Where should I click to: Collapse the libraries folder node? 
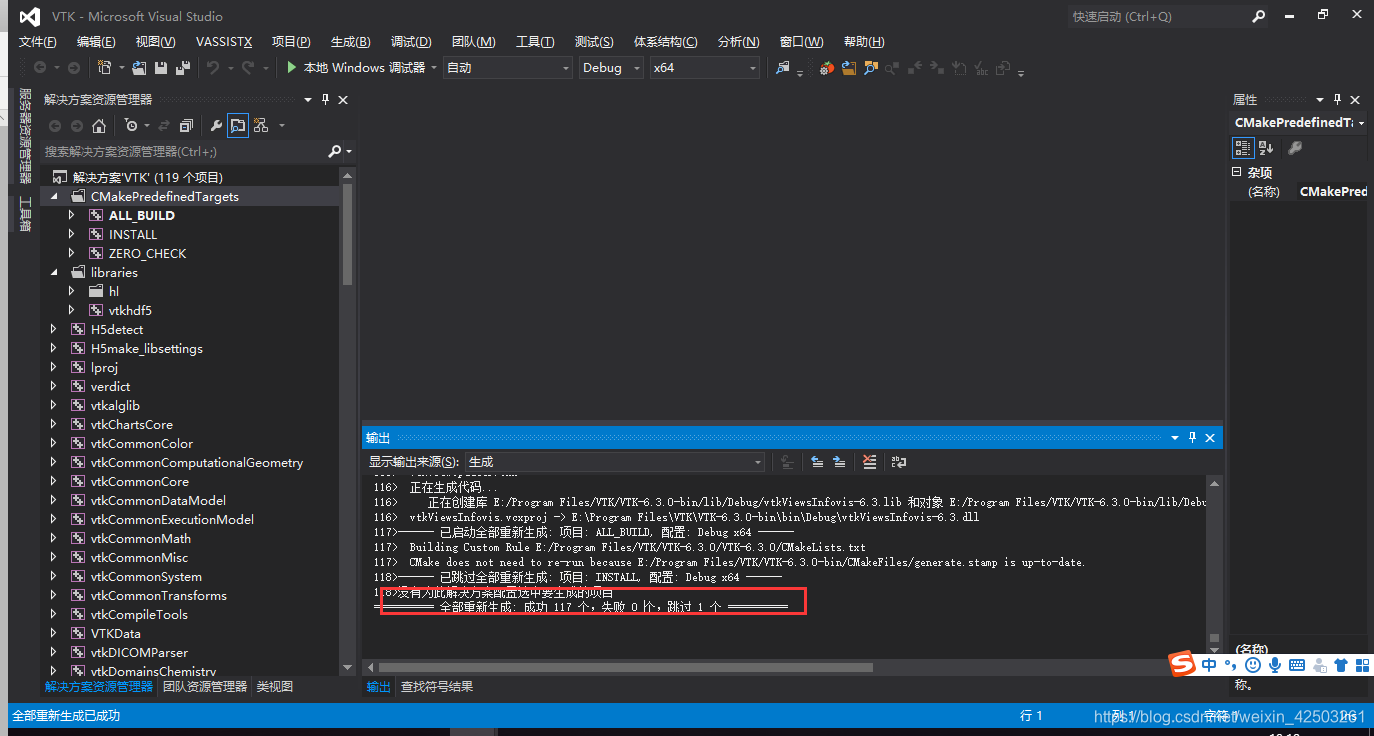point(54,272)
